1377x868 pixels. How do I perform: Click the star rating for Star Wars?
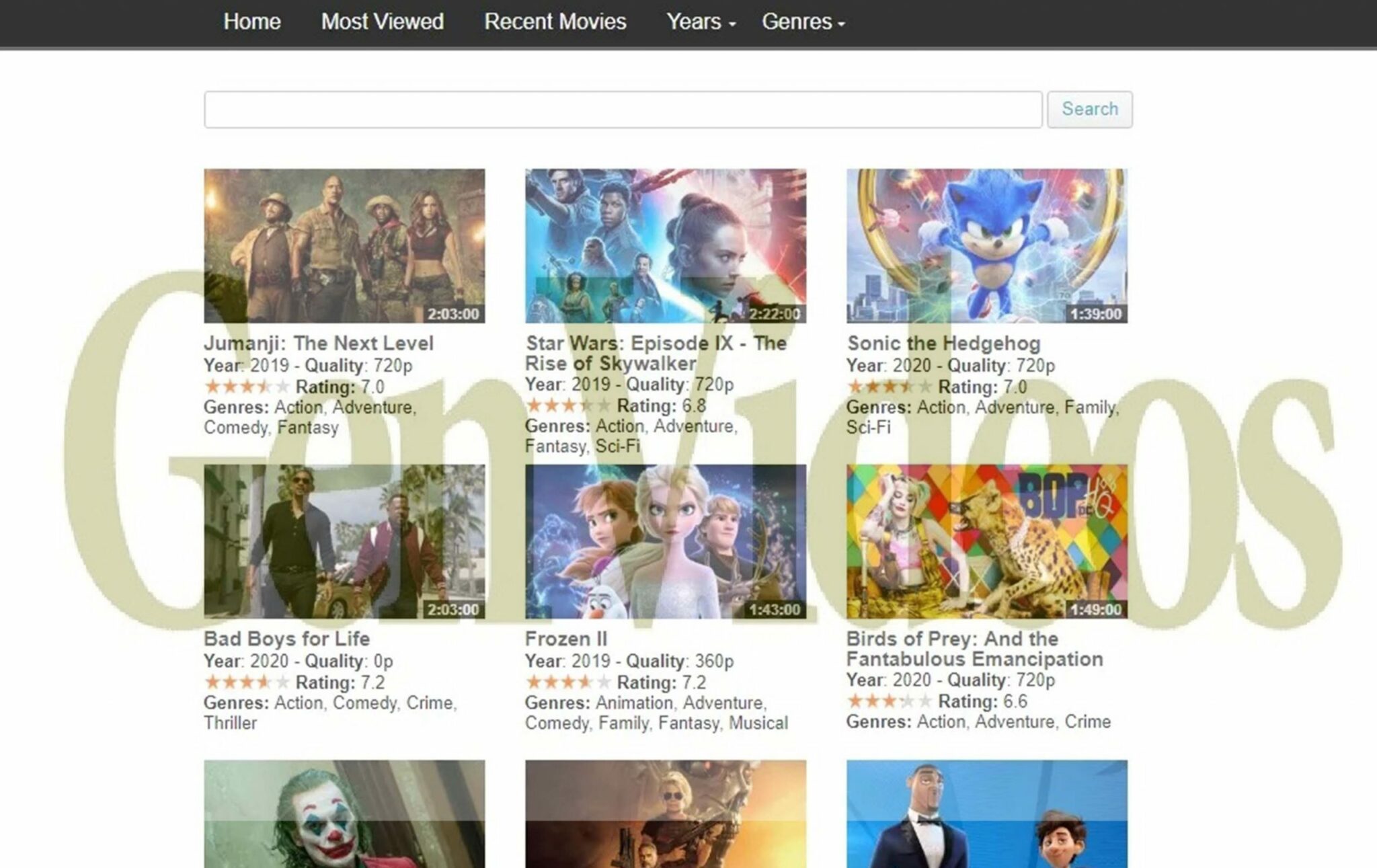pos(568,405)
